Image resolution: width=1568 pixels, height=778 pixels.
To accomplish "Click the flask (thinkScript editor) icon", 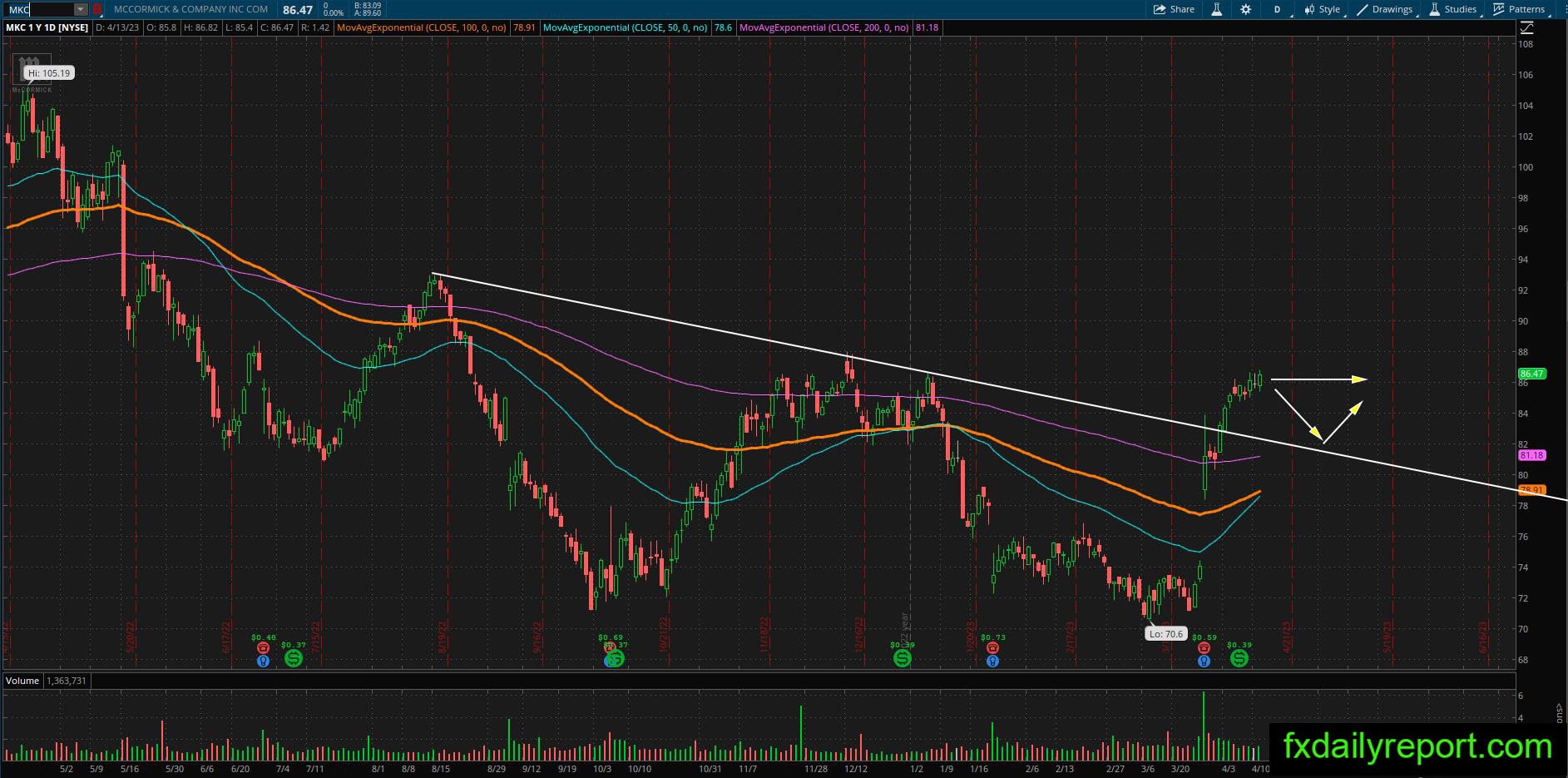I will (1216, 9).
